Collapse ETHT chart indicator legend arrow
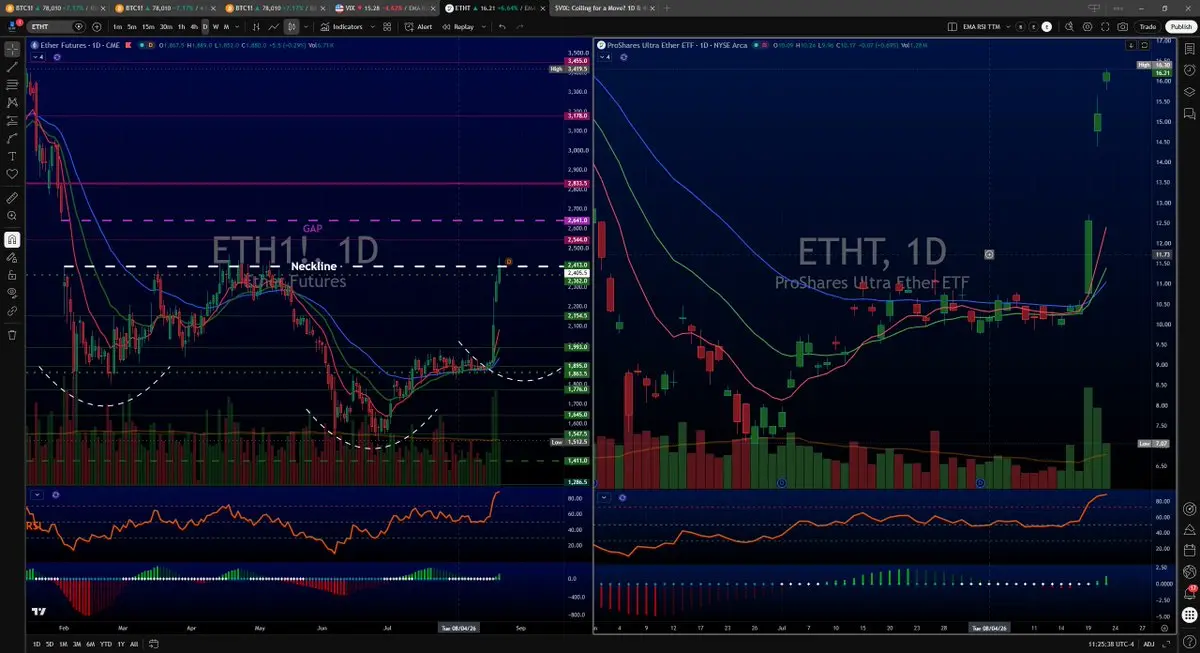1200x653 pixels. (603, 57)
